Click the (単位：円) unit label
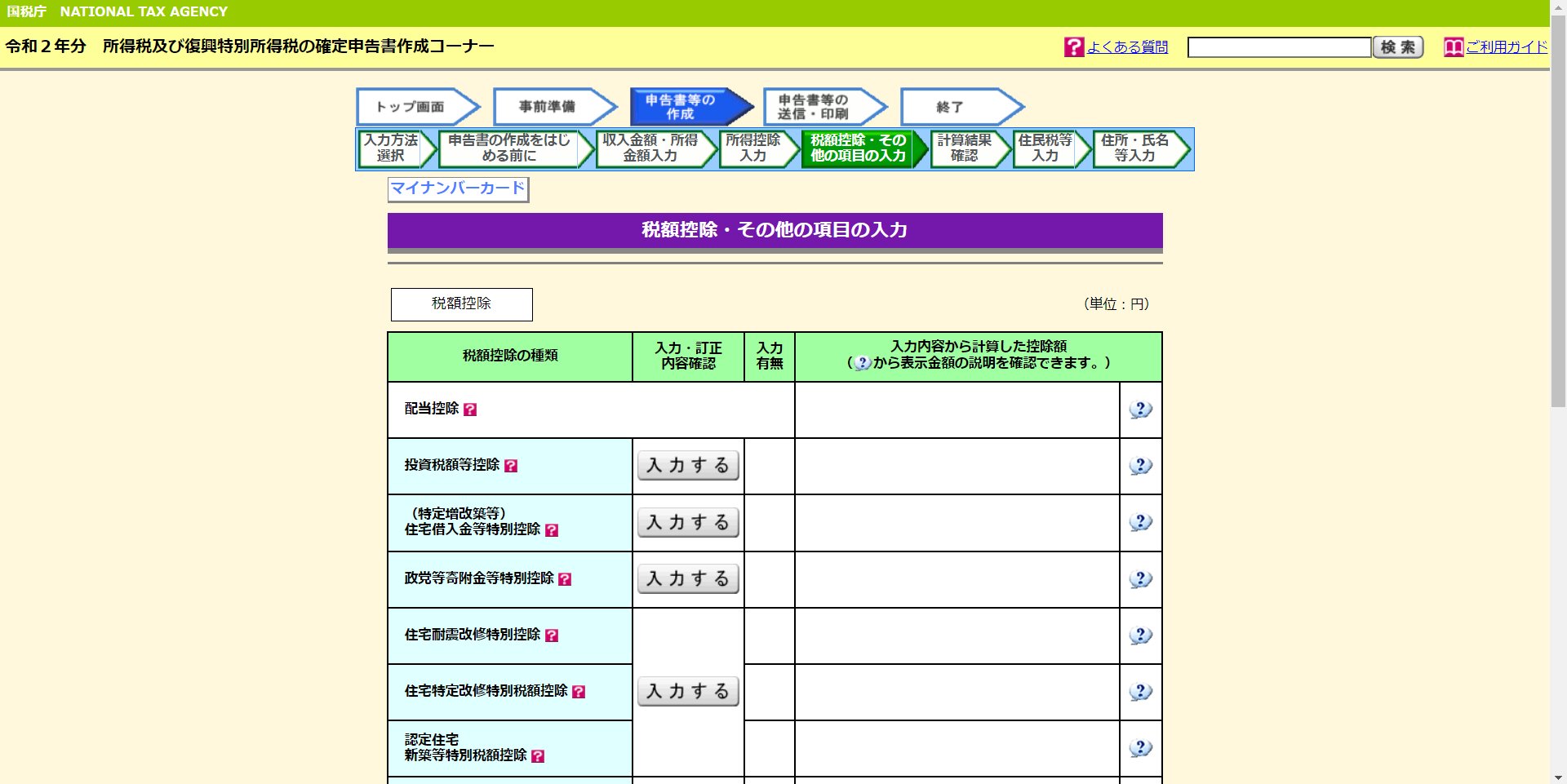The height and width of the screenshot is (784, 1567). [x=1116, y=304]
